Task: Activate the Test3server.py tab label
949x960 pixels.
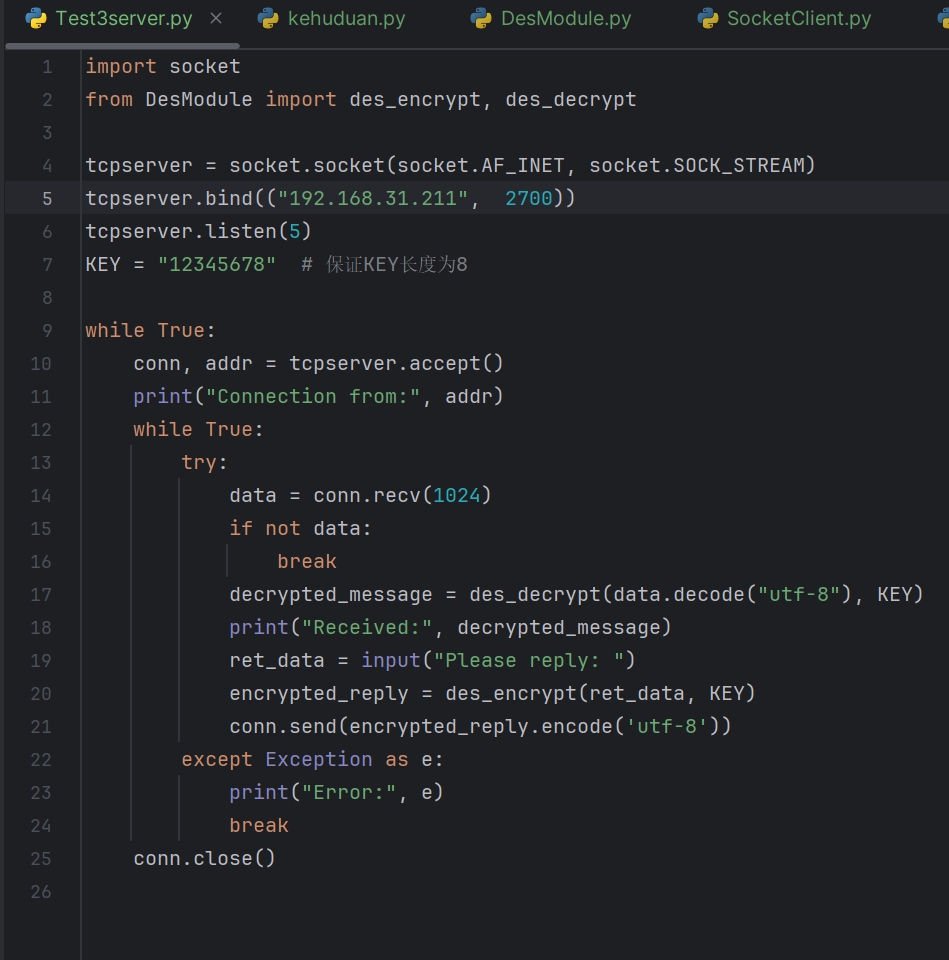Action: [124, 18]
